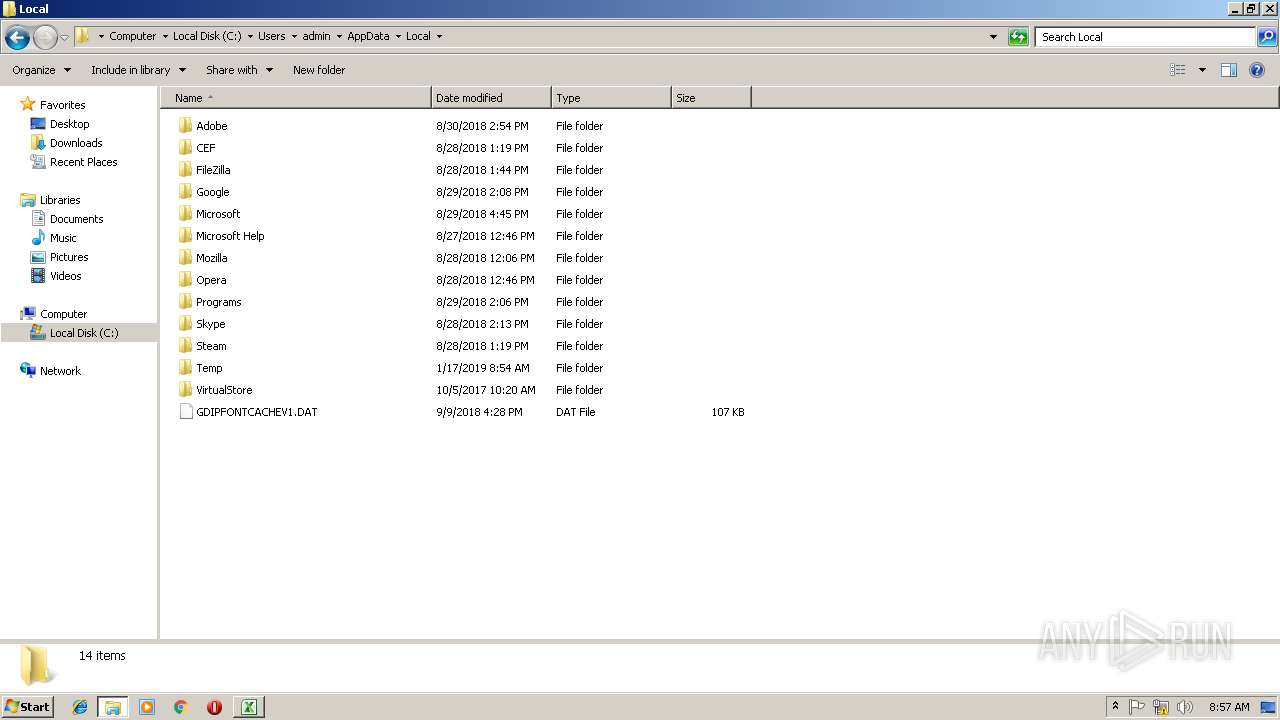Open Downloads in Favorites

pos(76,143)
